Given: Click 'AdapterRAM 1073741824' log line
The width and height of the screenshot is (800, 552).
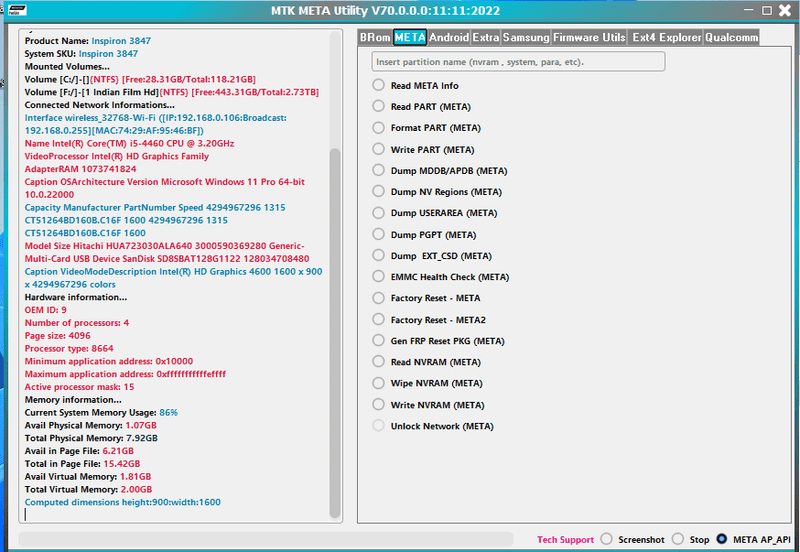Looking at the screenshot, I should coord(81,169).
